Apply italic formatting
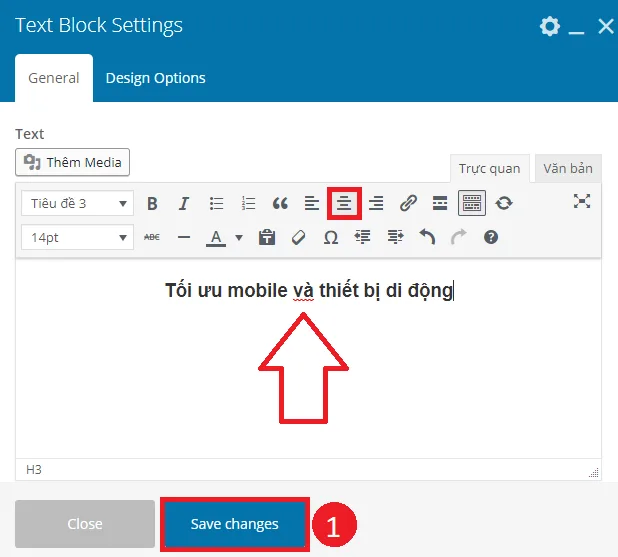 pos(184,203)
